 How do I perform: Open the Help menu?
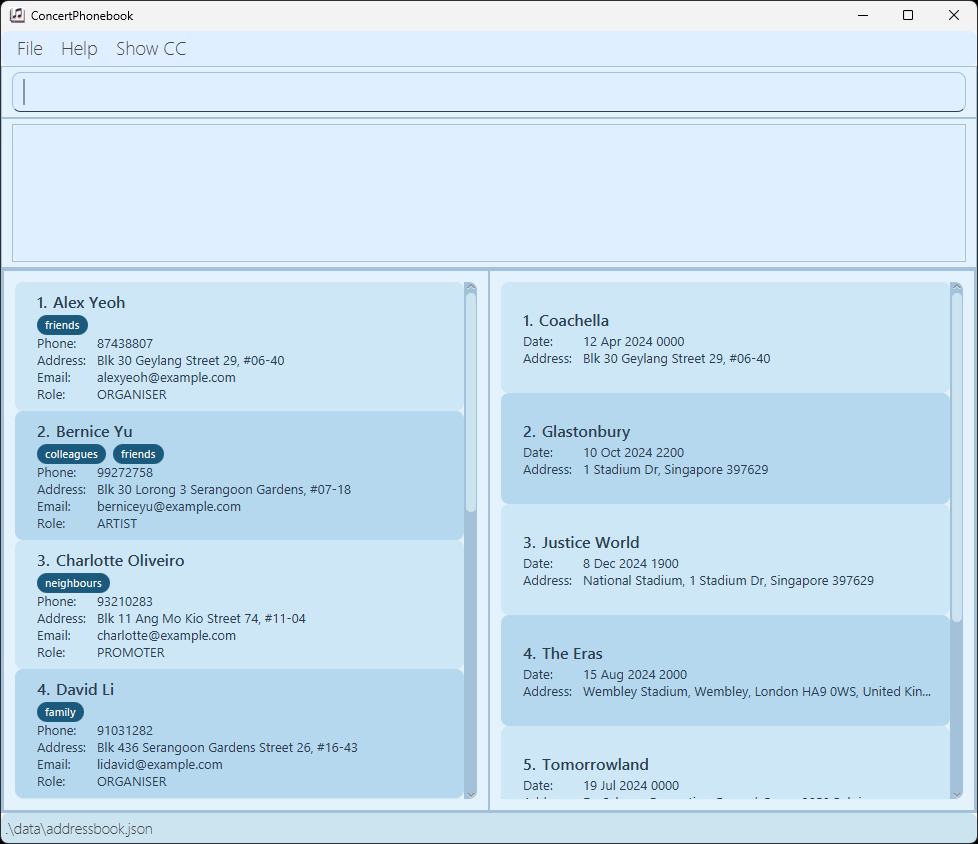[79, 49]
